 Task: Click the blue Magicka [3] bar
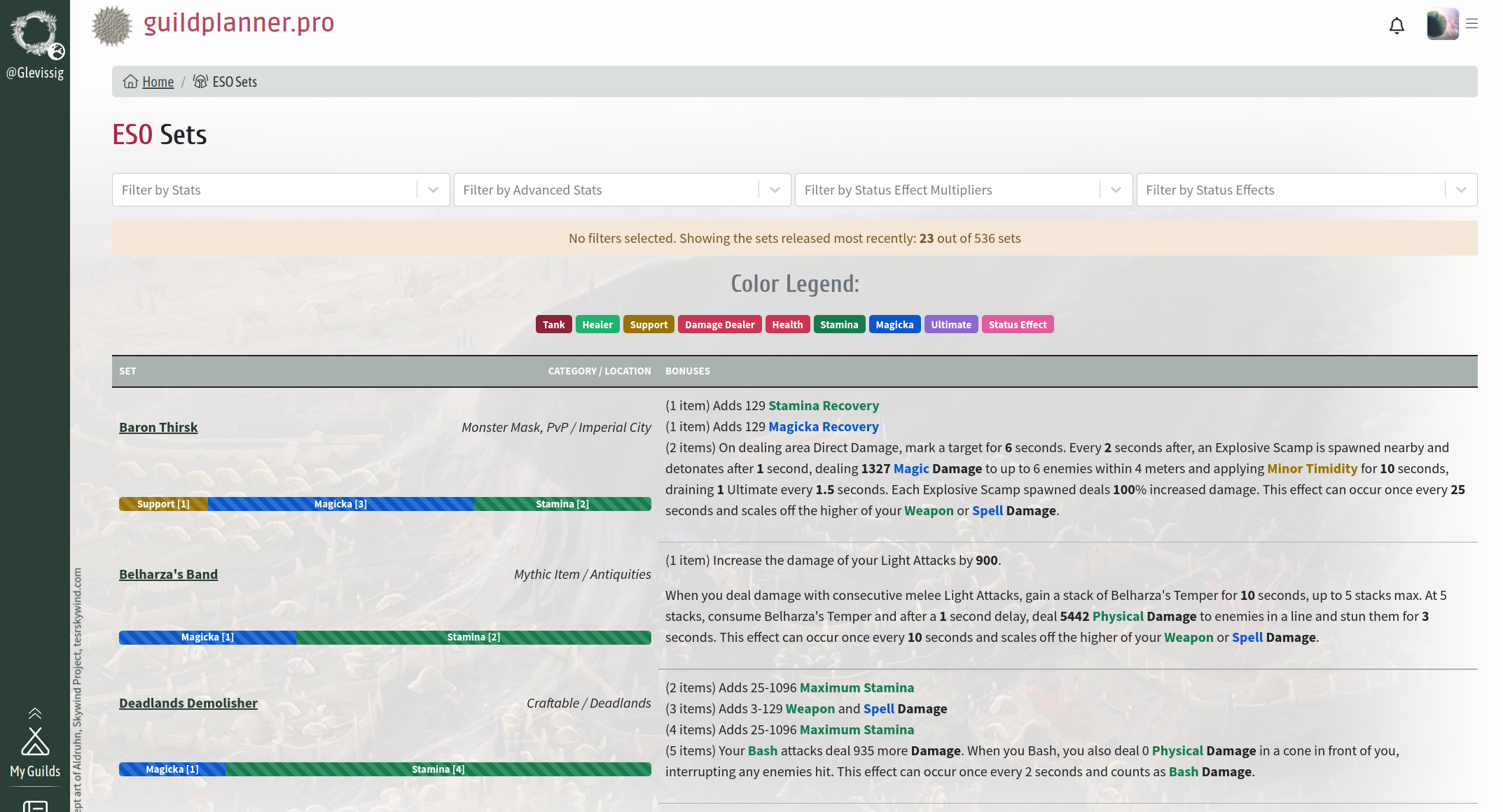(340, 503)
